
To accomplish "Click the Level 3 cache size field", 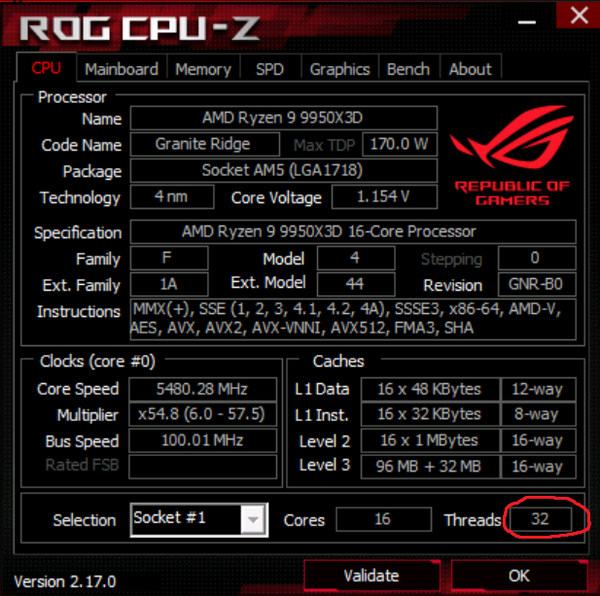I will coord(430,466).
